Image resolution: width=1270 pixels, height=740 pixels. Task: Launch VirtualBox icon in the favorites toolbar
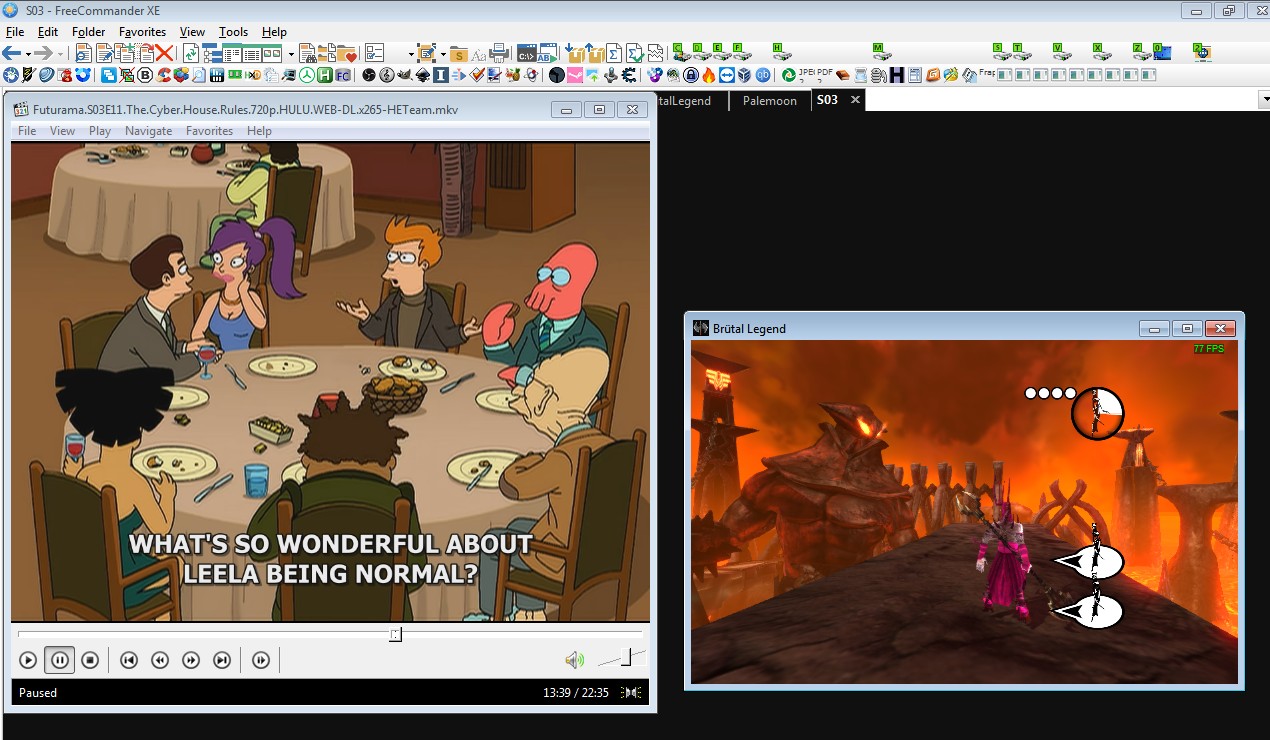pyautogui.click(x=745, y=75)
